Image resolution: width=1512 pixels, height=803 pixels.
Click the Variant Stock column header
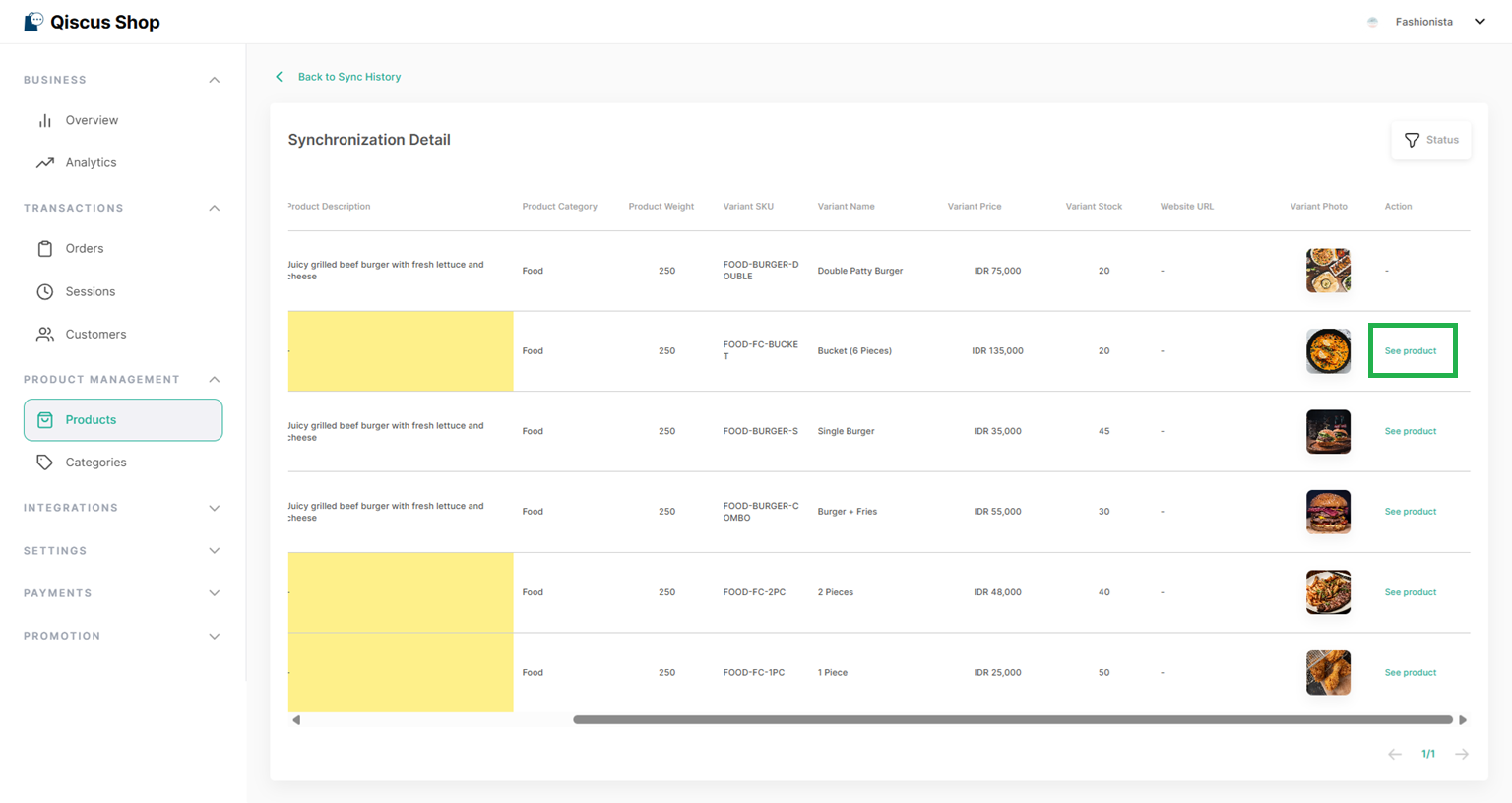pyautogui.click(x=1094, y=207)
